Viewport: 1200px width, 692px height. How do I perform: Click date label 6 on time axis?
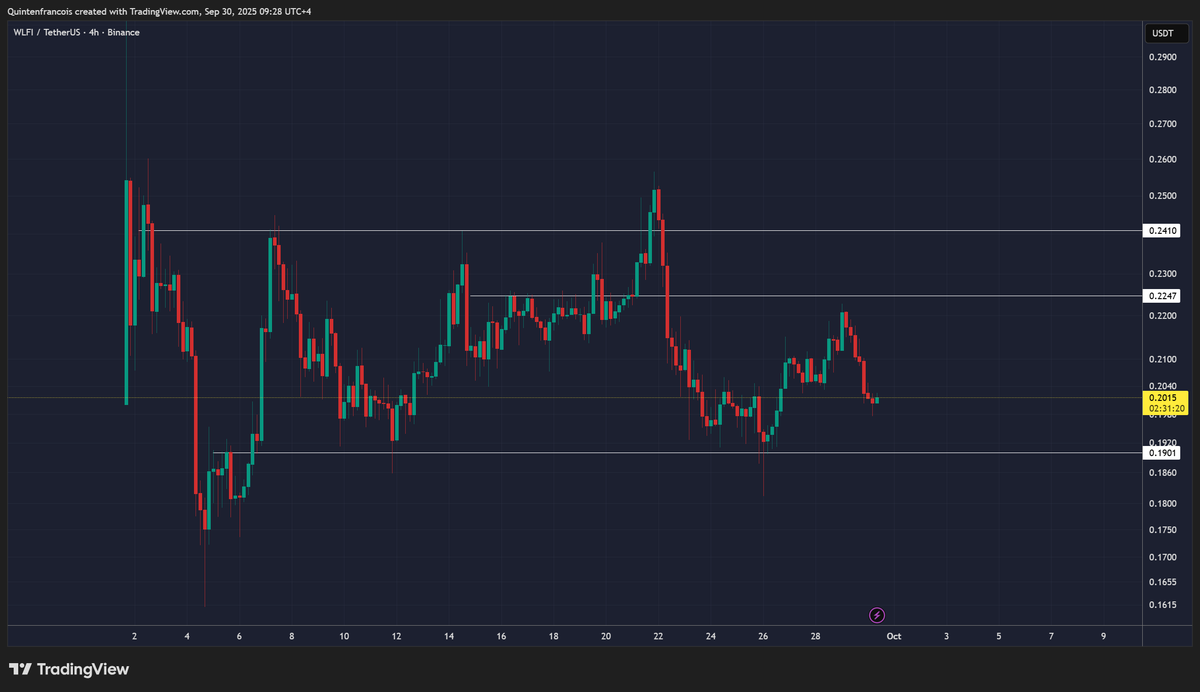click(239, 636)
